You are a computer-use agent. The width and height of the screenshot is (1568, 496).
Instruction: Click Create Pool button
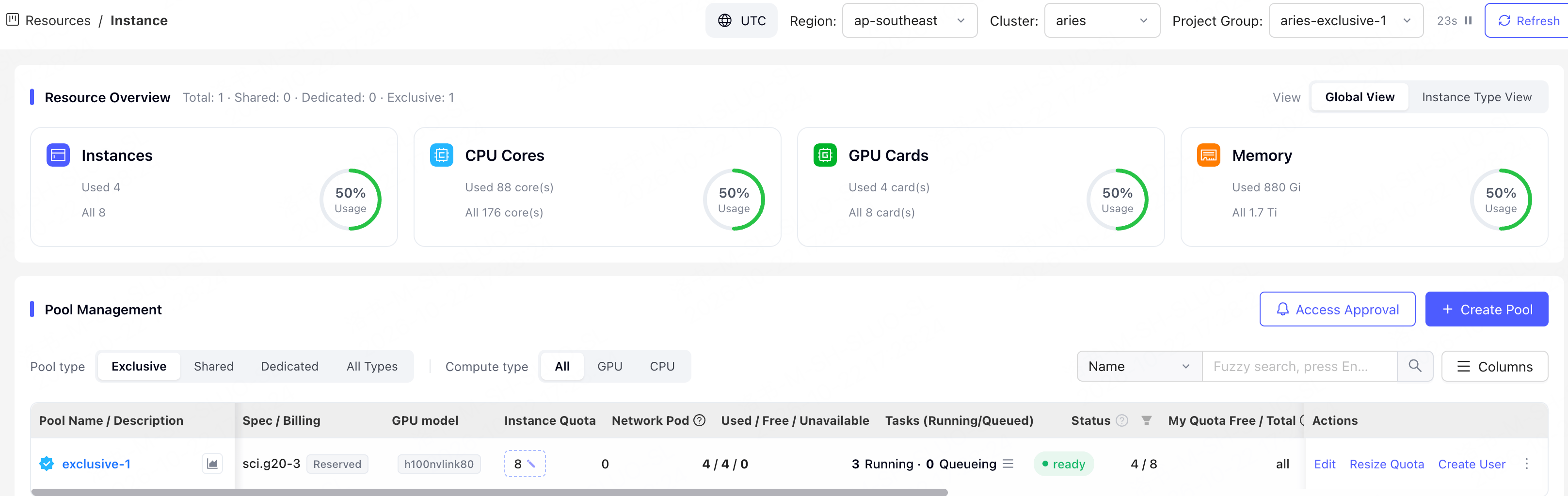1487,309
